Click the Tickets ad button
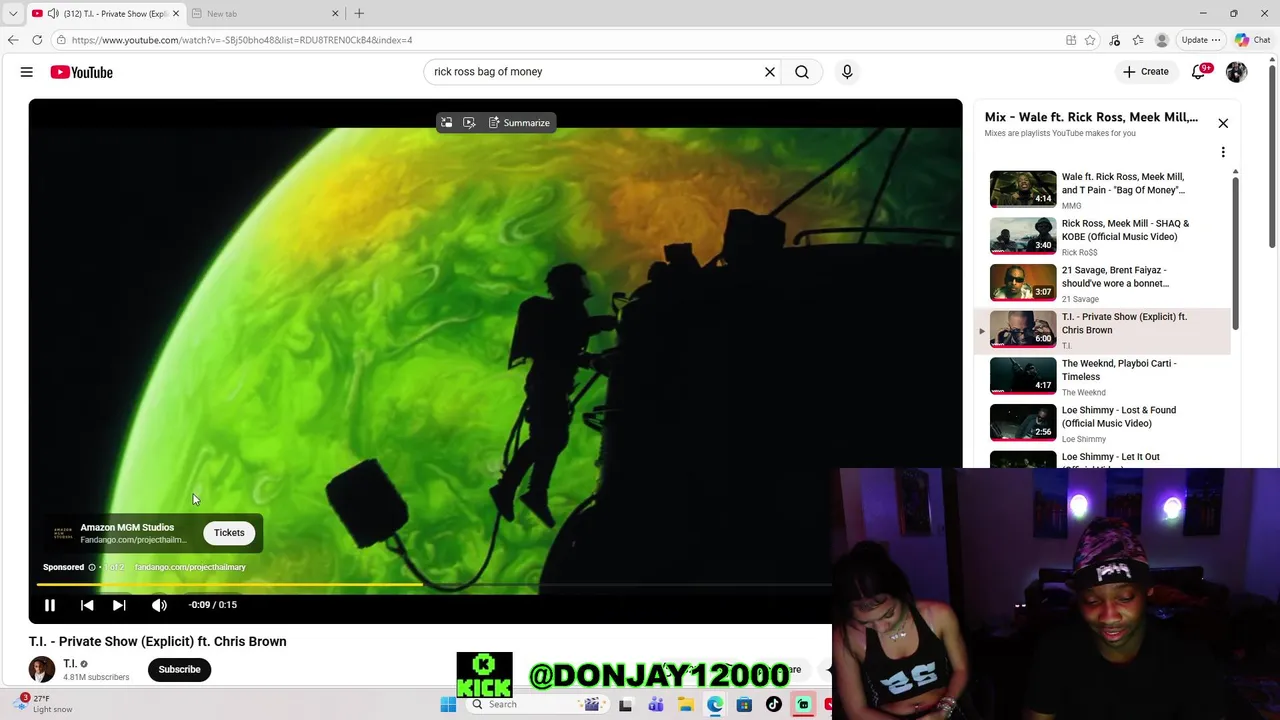 pyautogui.click(x=229, y=533)
